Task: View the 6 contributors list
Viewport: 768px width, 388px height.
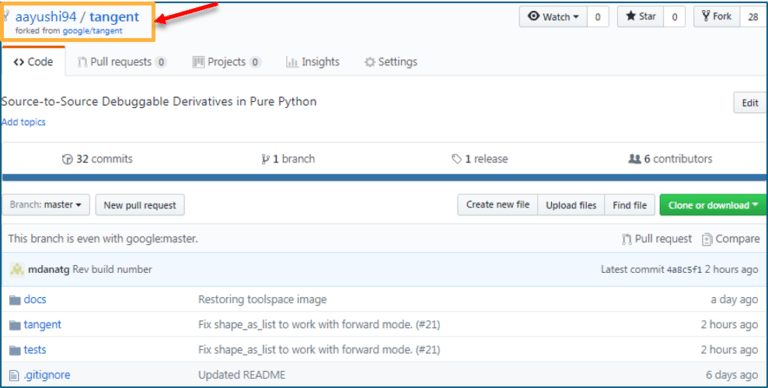Action: coord(671,159)
